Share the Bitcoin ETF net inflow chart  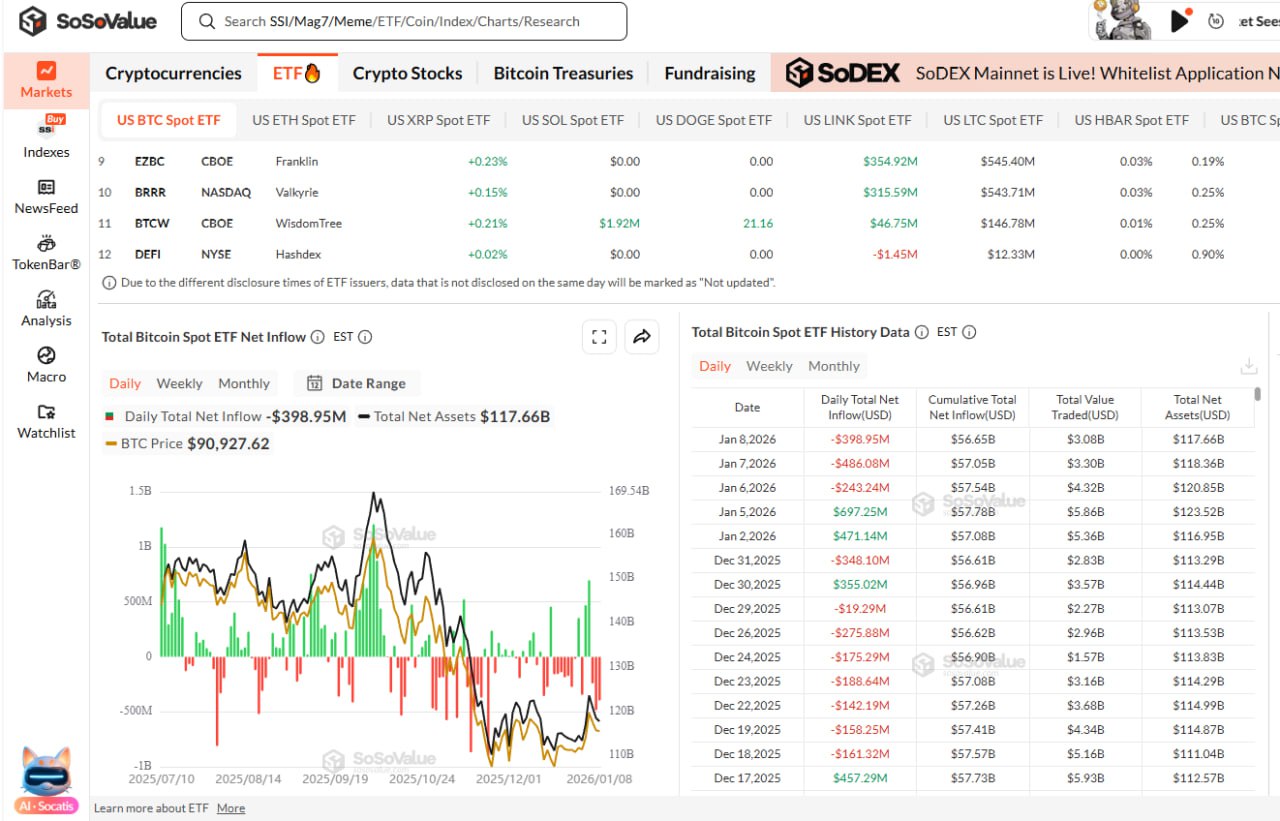pyautogui.click(x=642, y=338)
